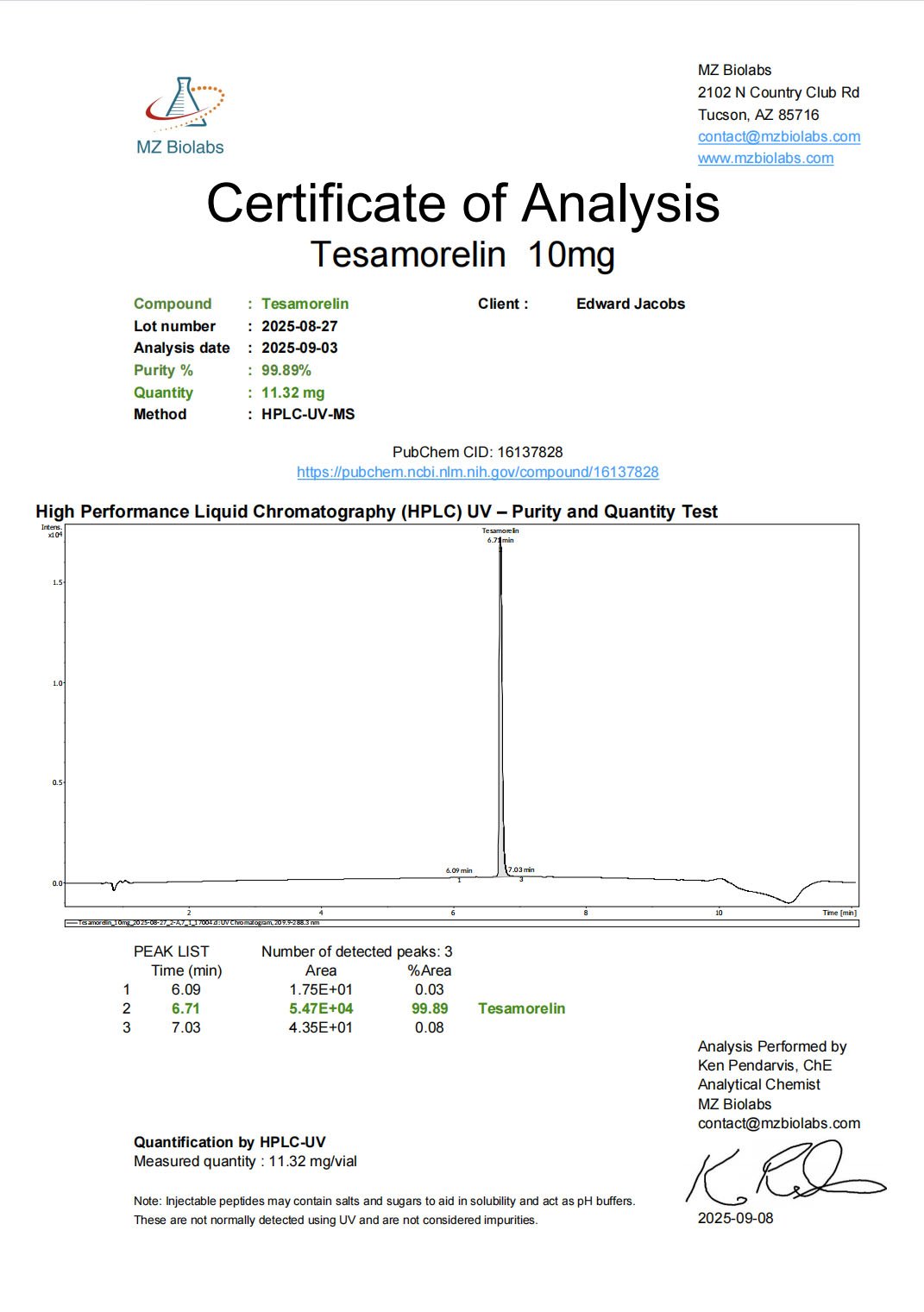Screen dimensions: 924x1312
Task: Select the lot number 2025-08-27
Action: (x=299, y=326)
